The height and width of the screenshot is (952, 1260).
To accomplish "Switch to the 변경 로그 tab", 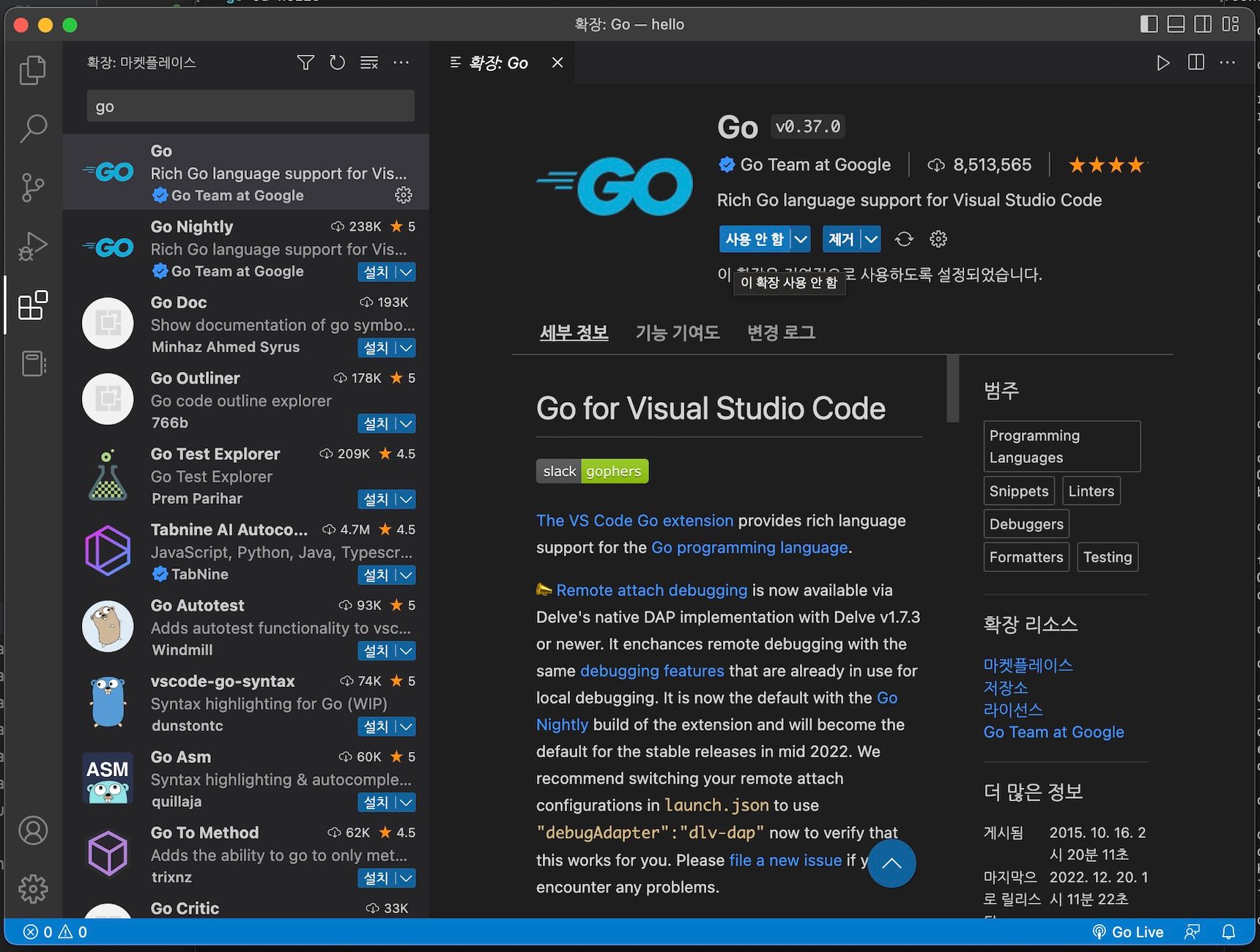I will click(x=781, y=332).
